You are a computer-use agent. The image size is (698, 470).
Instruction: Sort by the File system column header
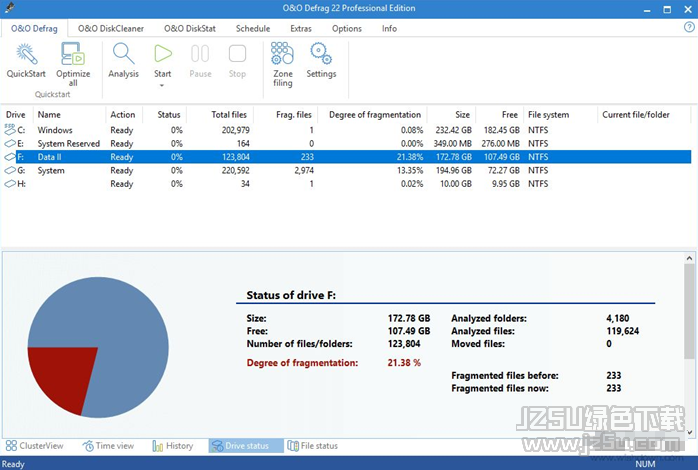[548, 114]
